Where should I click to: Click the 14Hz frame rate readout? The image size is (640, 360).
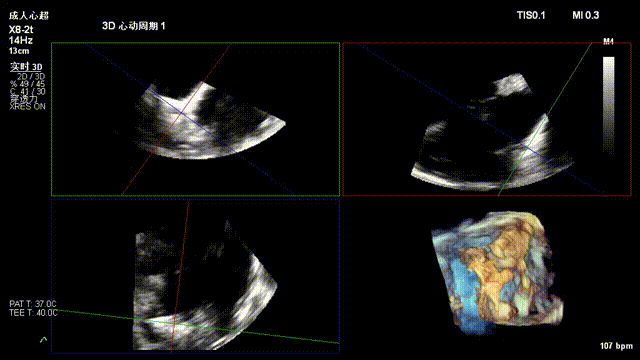coord(21,40)
